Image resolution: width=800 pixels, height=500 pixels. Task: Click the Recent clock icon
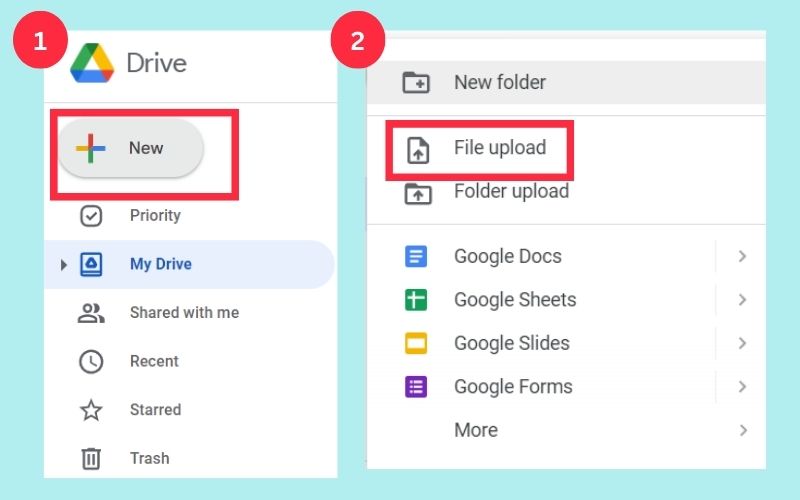(x=91, y=362)
